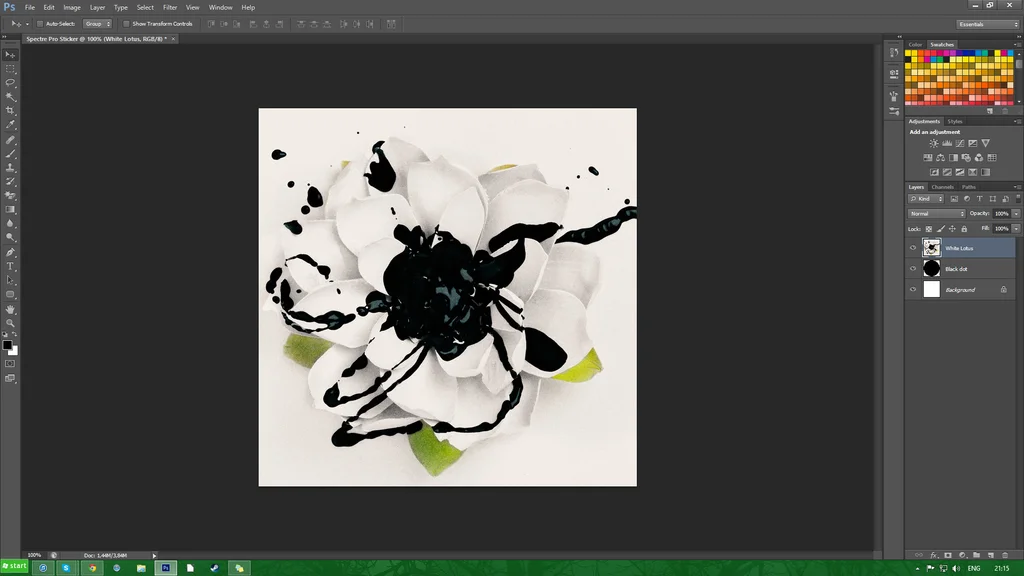This screenshot has height=576, width=1024.
Task: Click the Windows start button
Action: point(14,566)
